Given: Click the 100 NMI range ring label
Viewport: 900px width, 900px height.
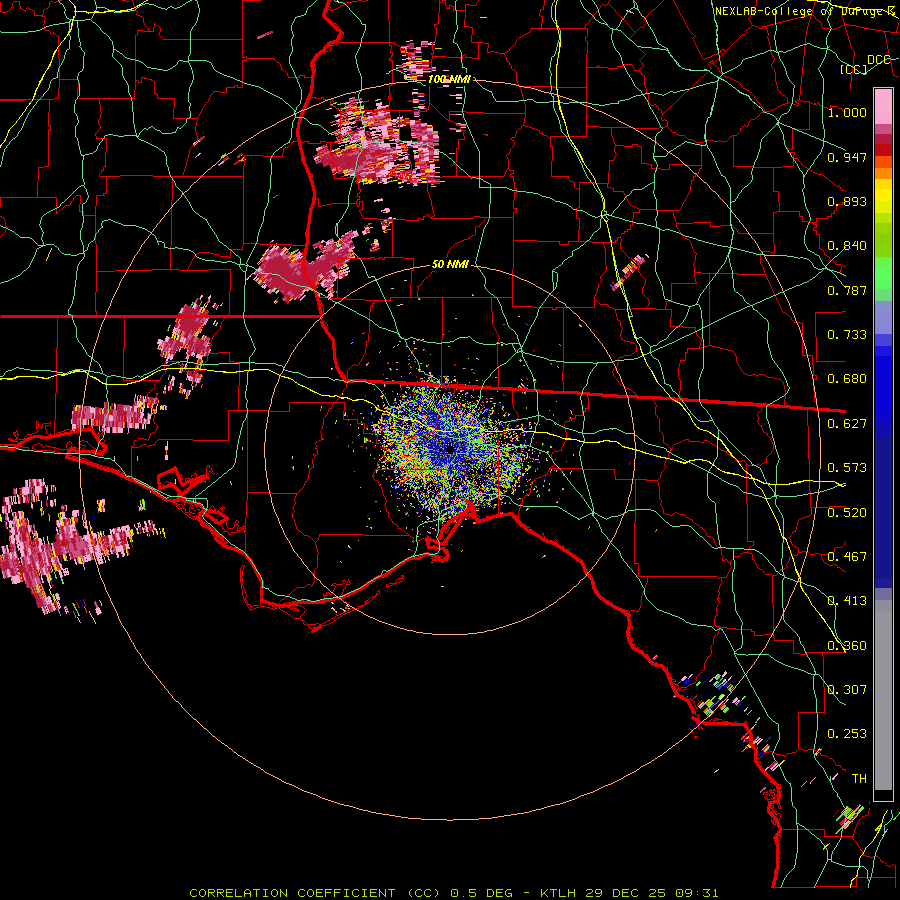Looking at the screenshot, I should coord(449,79).
